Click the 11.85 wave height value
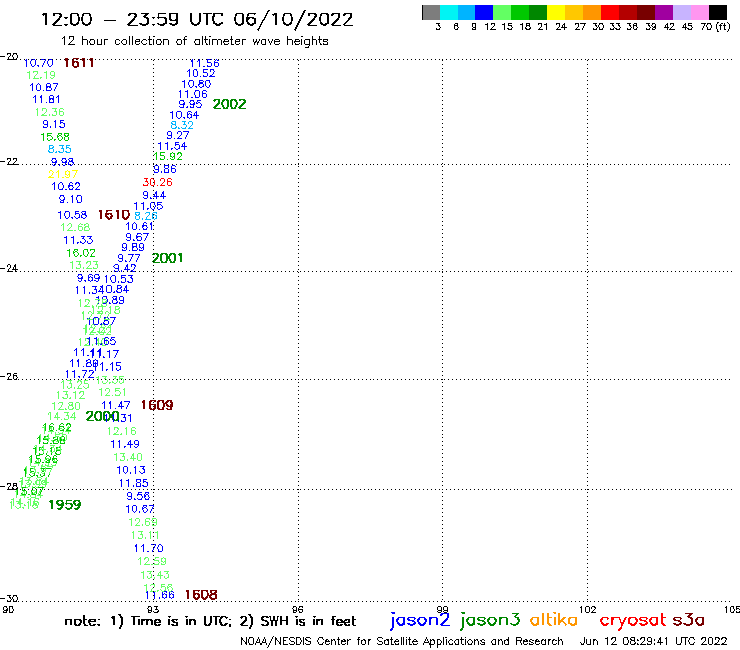740x650 pixels. click(x=134, y=483)
